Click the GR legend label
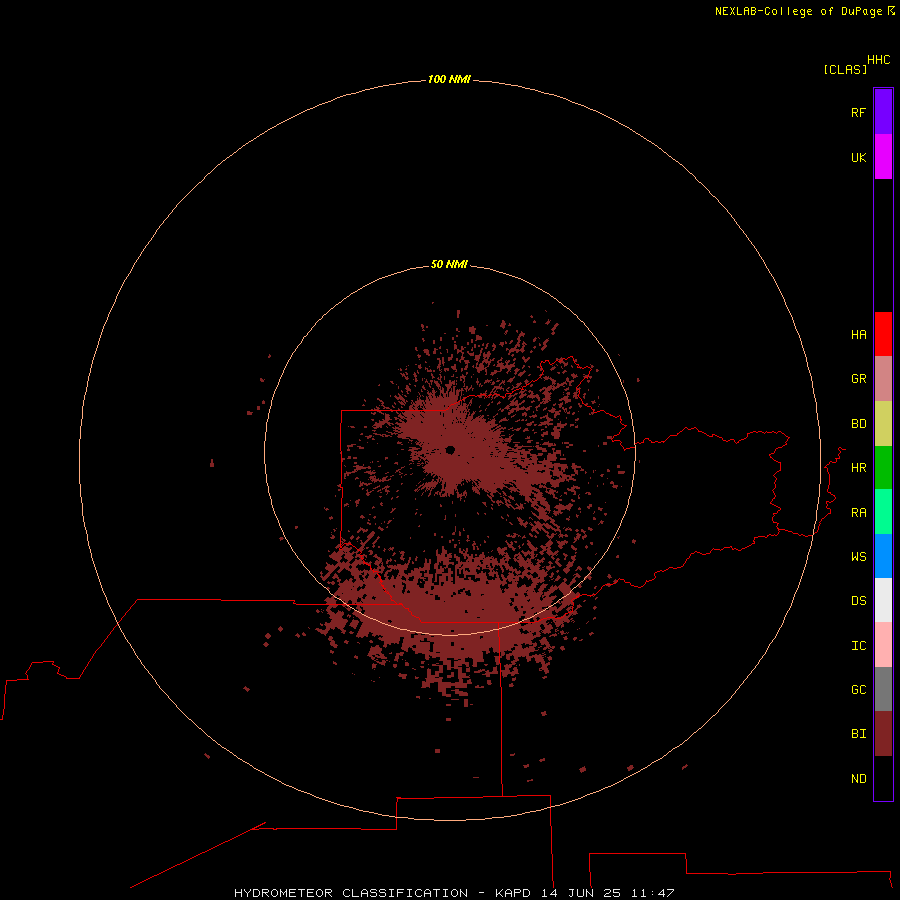 pyautogui.click(x=858, y=379)
